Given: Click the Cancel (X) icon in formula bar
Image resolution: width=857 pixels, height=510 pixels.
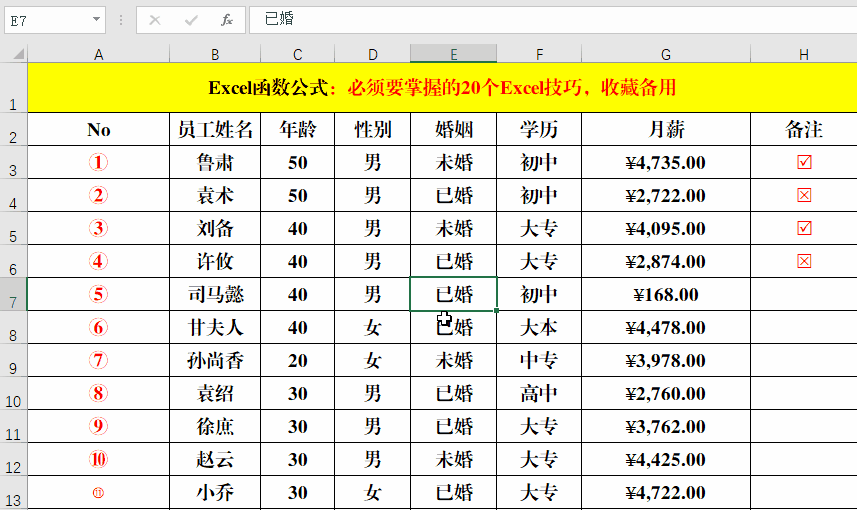Looking at the screenshot, I should [155, 20].
